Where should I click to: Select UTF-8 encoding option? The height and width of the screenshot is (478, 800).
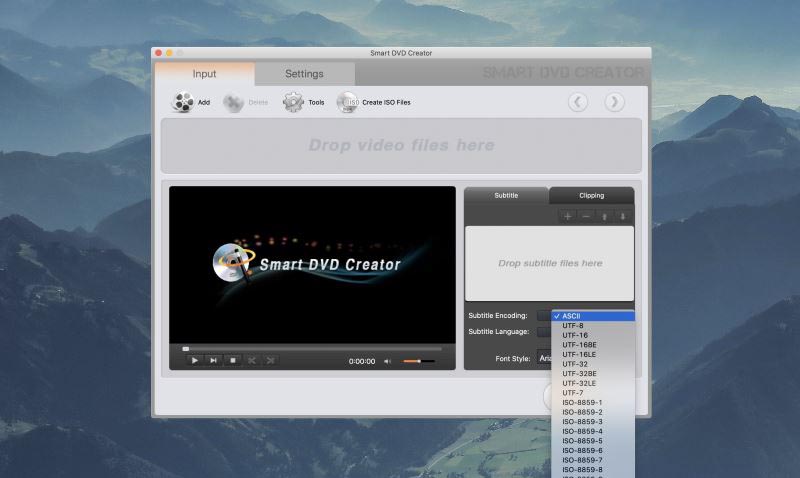tap(593, 325)
